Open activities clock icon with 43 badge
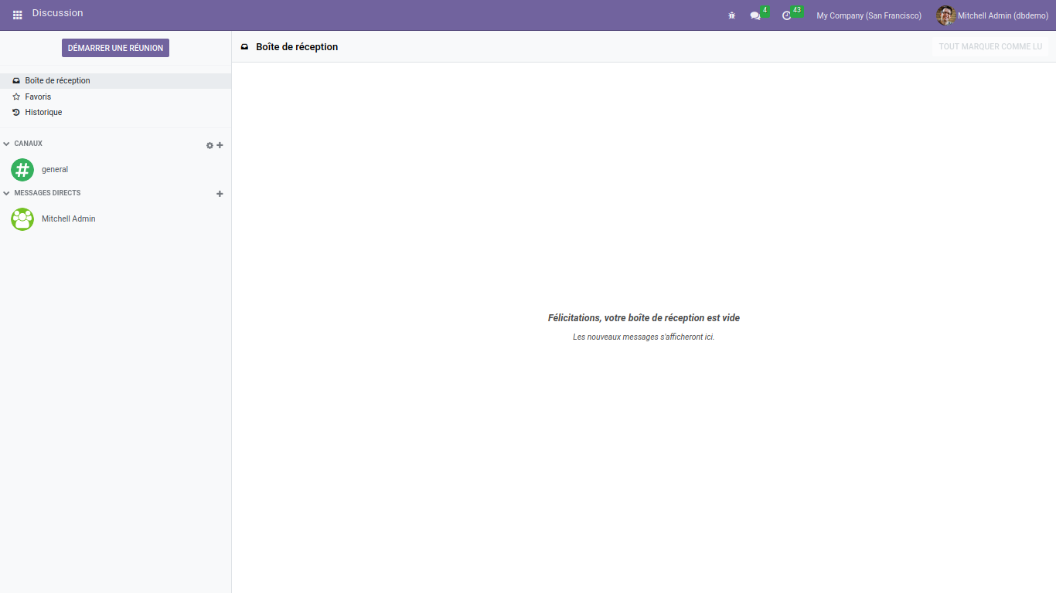1056x593 pixels. click(787, 15)
